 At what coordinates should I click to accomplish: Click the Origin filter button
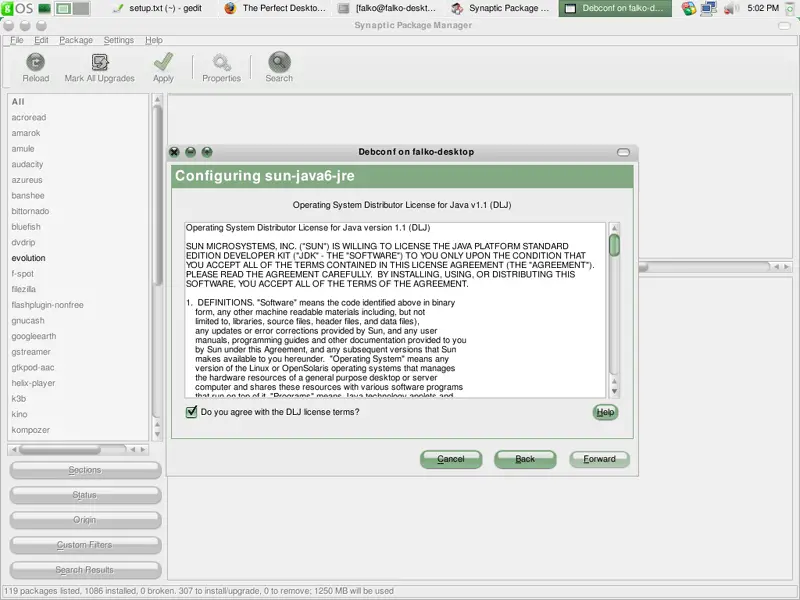[85, 520]
